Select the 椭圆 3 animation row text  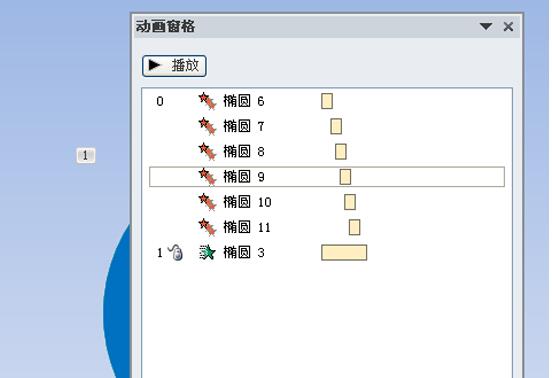pos(244,252)
